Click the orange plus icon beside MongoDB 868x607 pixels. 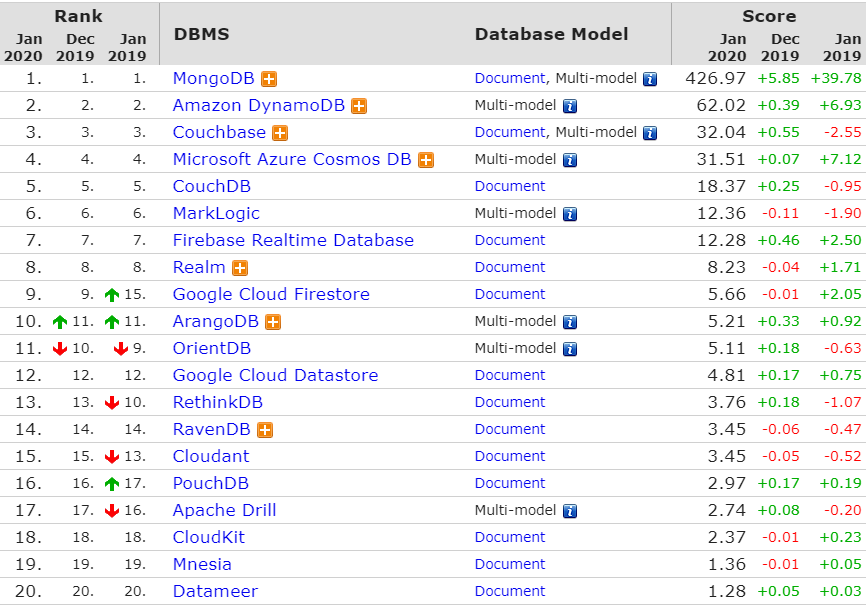coord(269,79)
